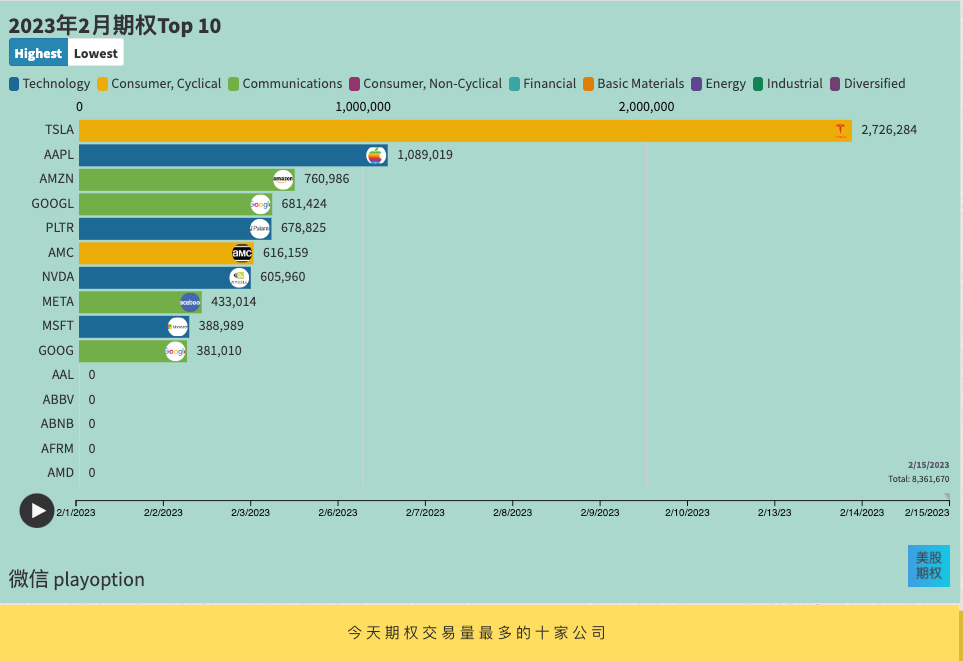Viewport: 963px width, 661px height.
Task: Toggle the Consumer, Non-Cyclical legend filter
Action: 426,84
